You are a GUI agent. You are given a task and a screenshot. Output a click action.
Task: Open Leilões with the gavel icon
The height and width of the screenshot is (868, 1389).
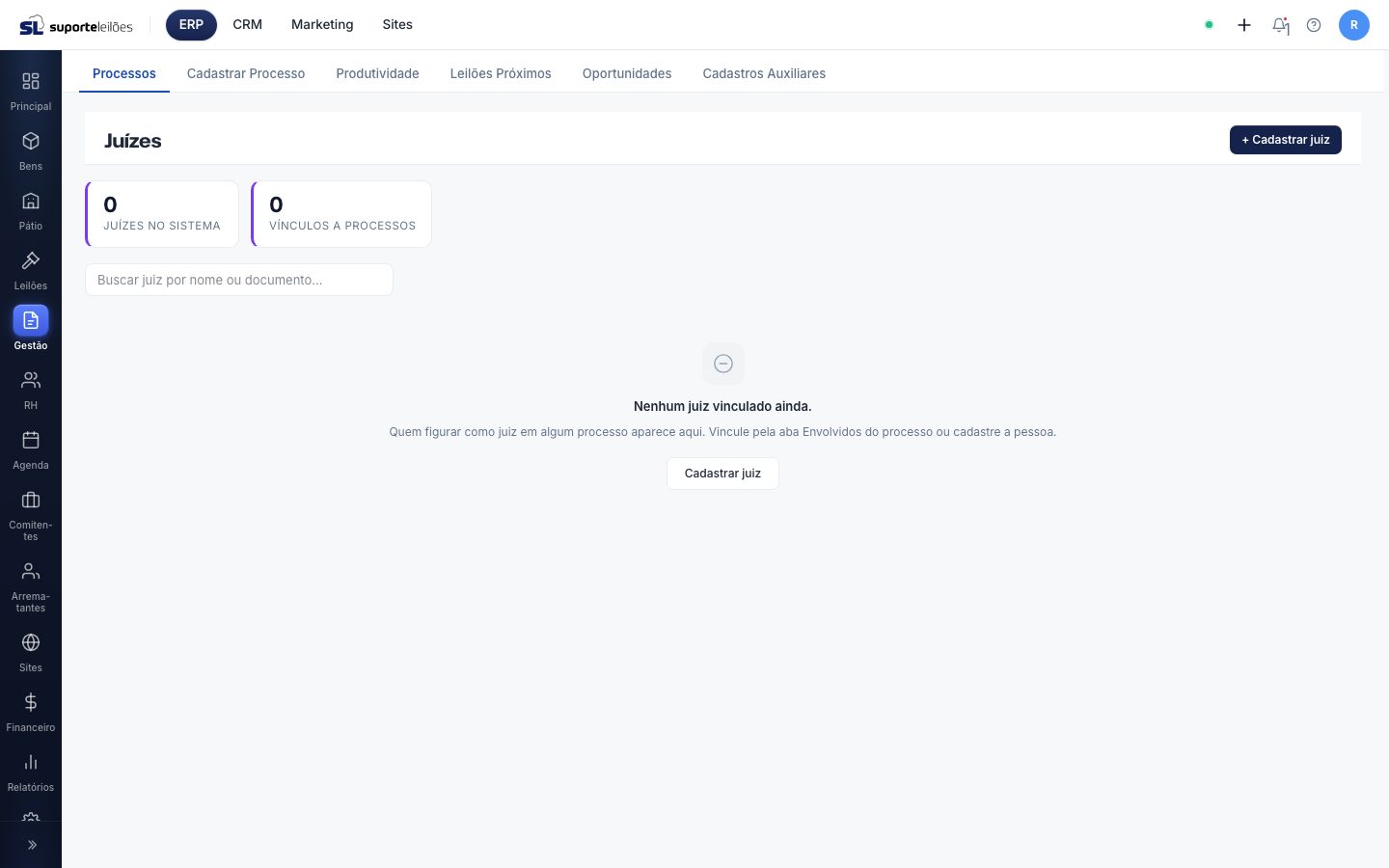pyautogui.click(x=31, y=271)
